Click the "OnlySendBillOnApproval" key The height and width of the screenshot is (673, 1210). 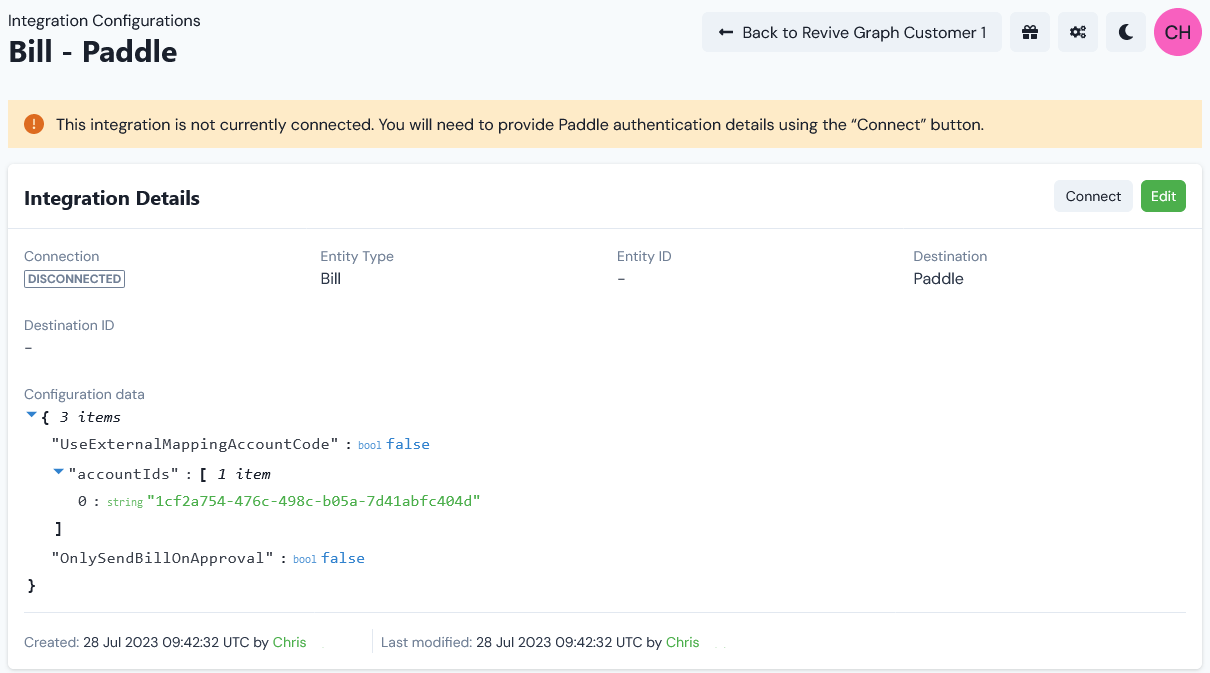(163, 558)
